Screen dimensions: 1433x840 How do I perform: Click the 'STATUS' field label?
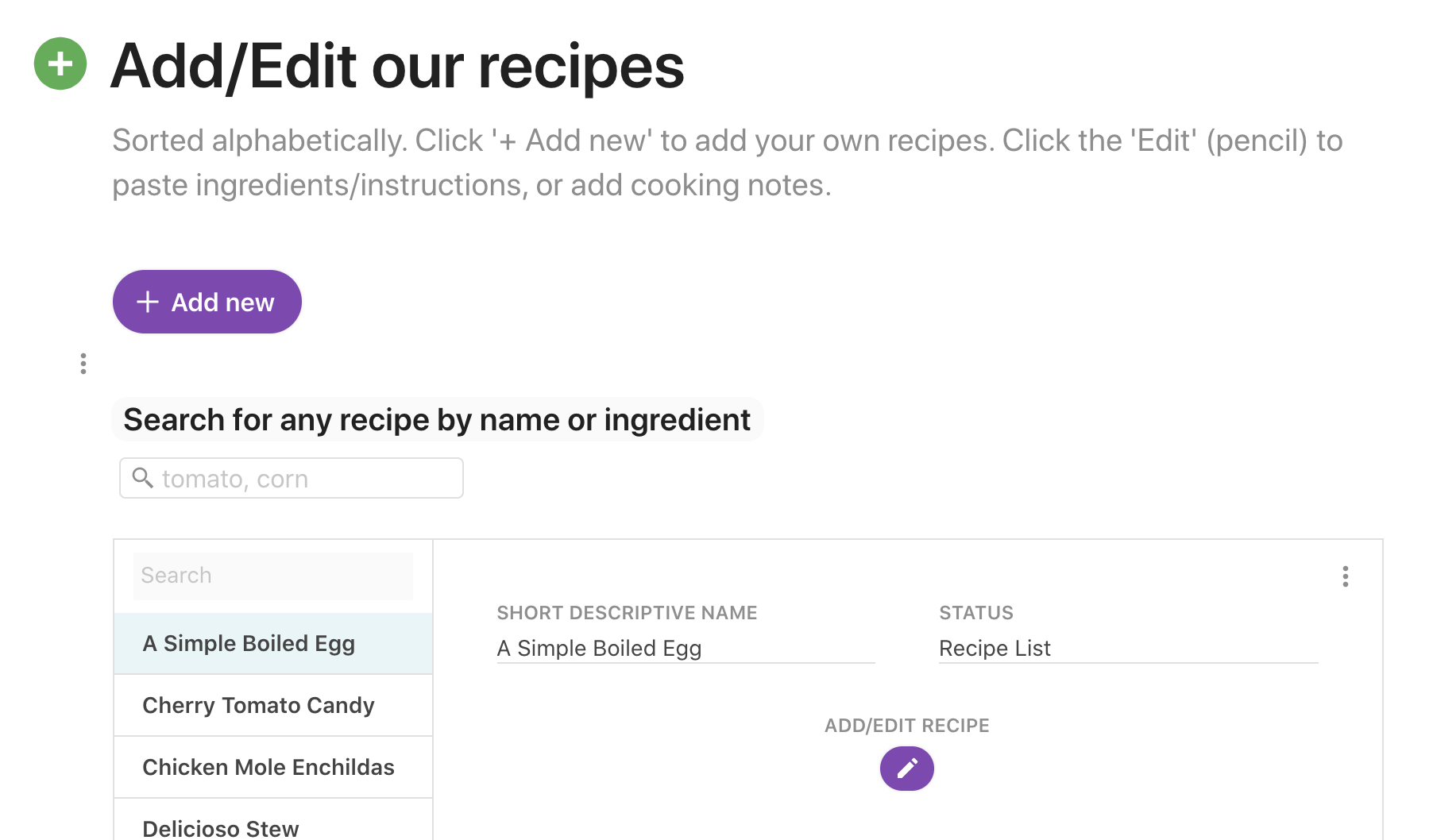pos(976,613)
